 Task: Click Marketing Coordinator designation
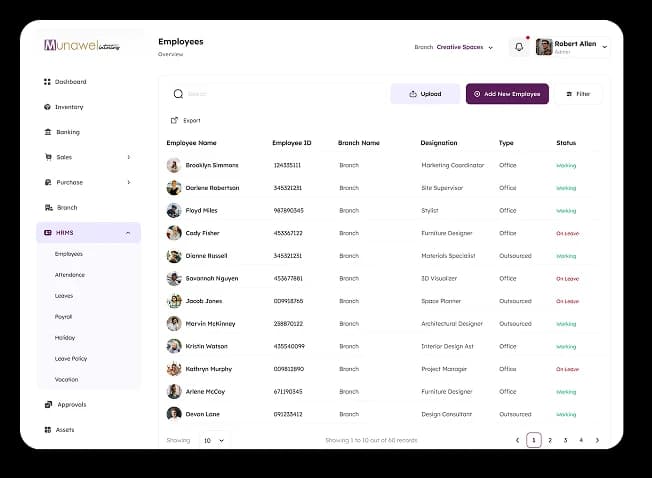coord(453,165)
